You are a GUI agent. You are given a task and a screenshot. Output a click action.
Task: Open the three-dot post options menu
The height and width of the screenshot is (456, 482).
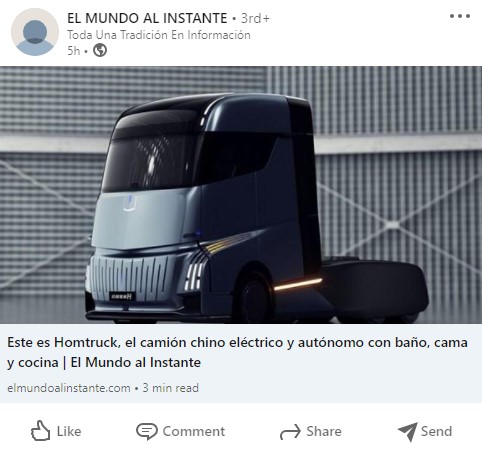[460, 16]
